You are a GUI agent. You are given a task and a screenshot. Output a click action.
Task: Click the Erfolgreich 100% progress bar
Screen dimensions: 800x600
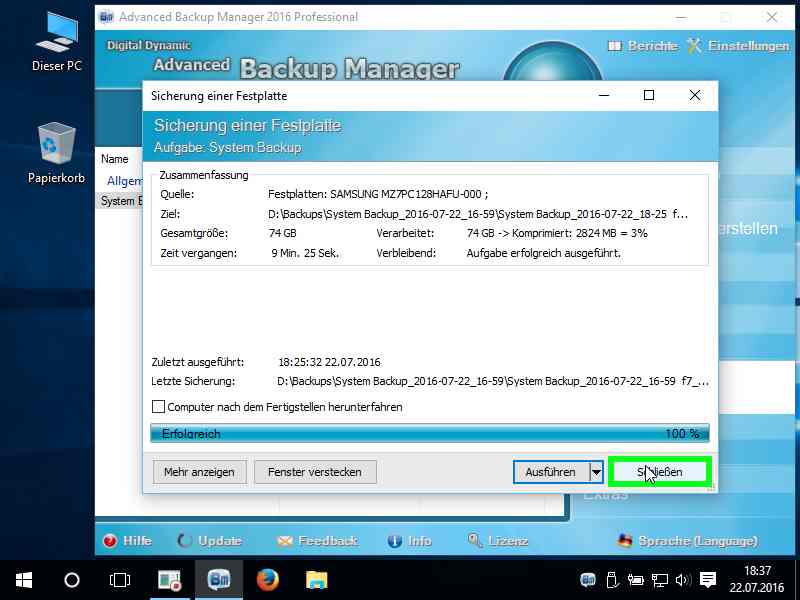430,434
